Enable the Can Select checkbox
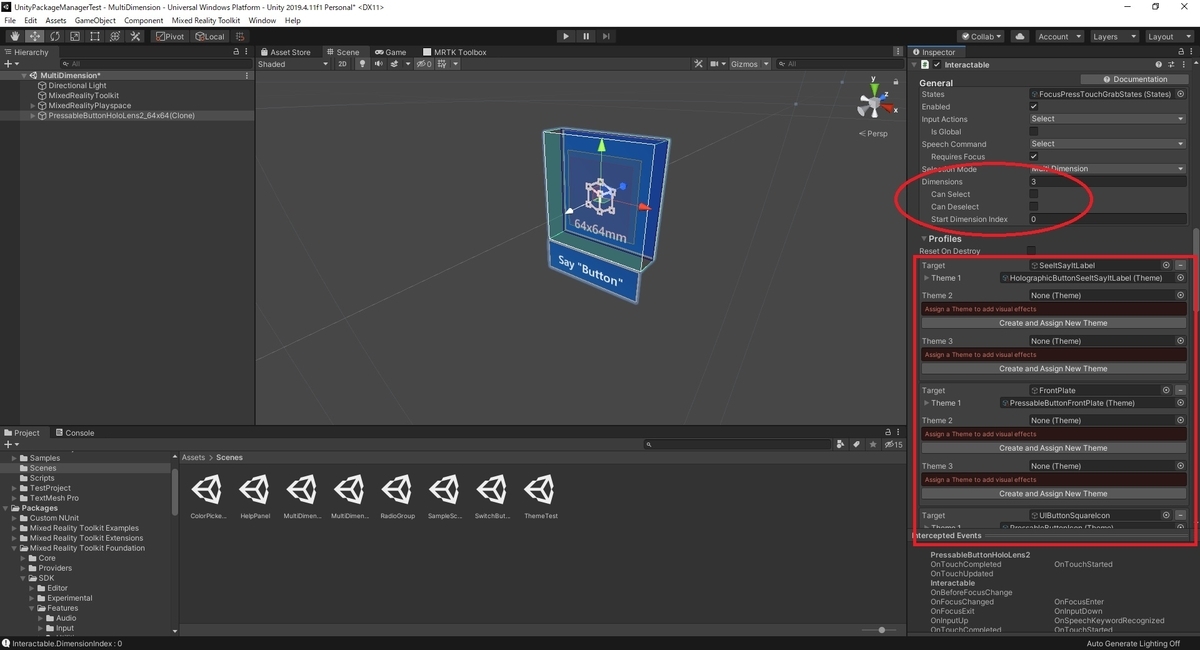The width and height of the screenshot is (1200, 650). point(1034,194)
